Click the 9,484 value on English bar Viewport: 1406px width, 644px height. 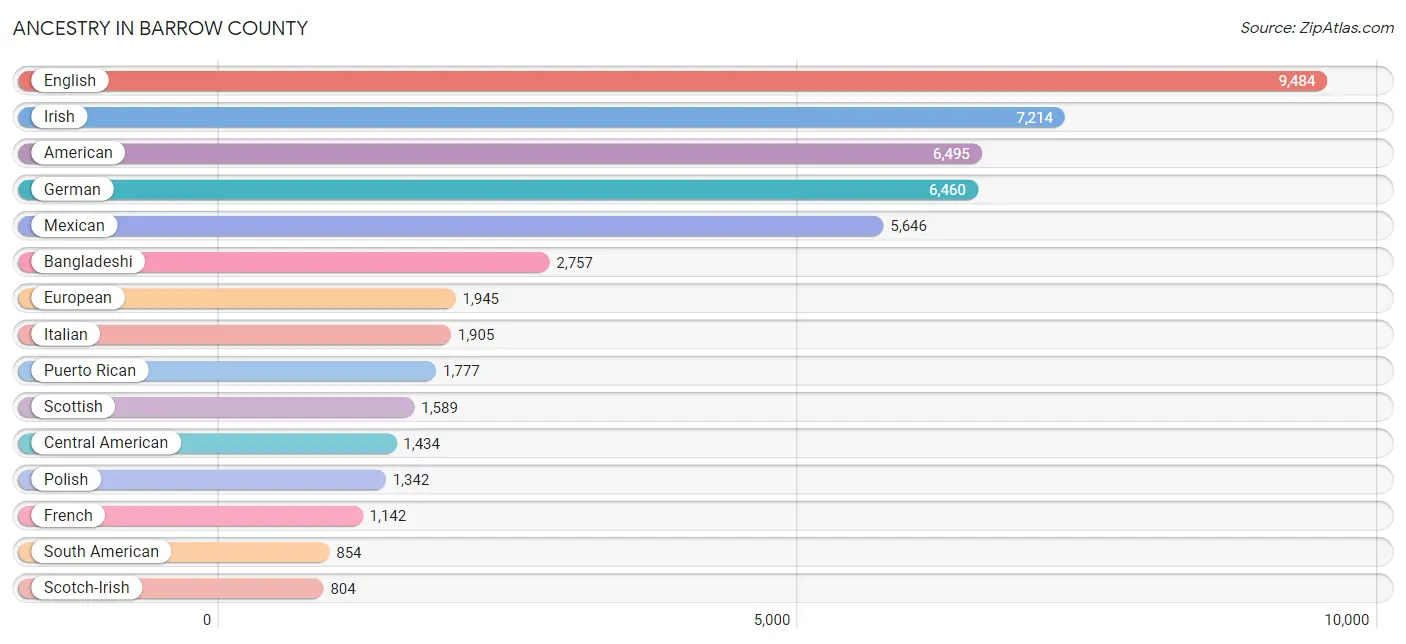point(1297,81)
